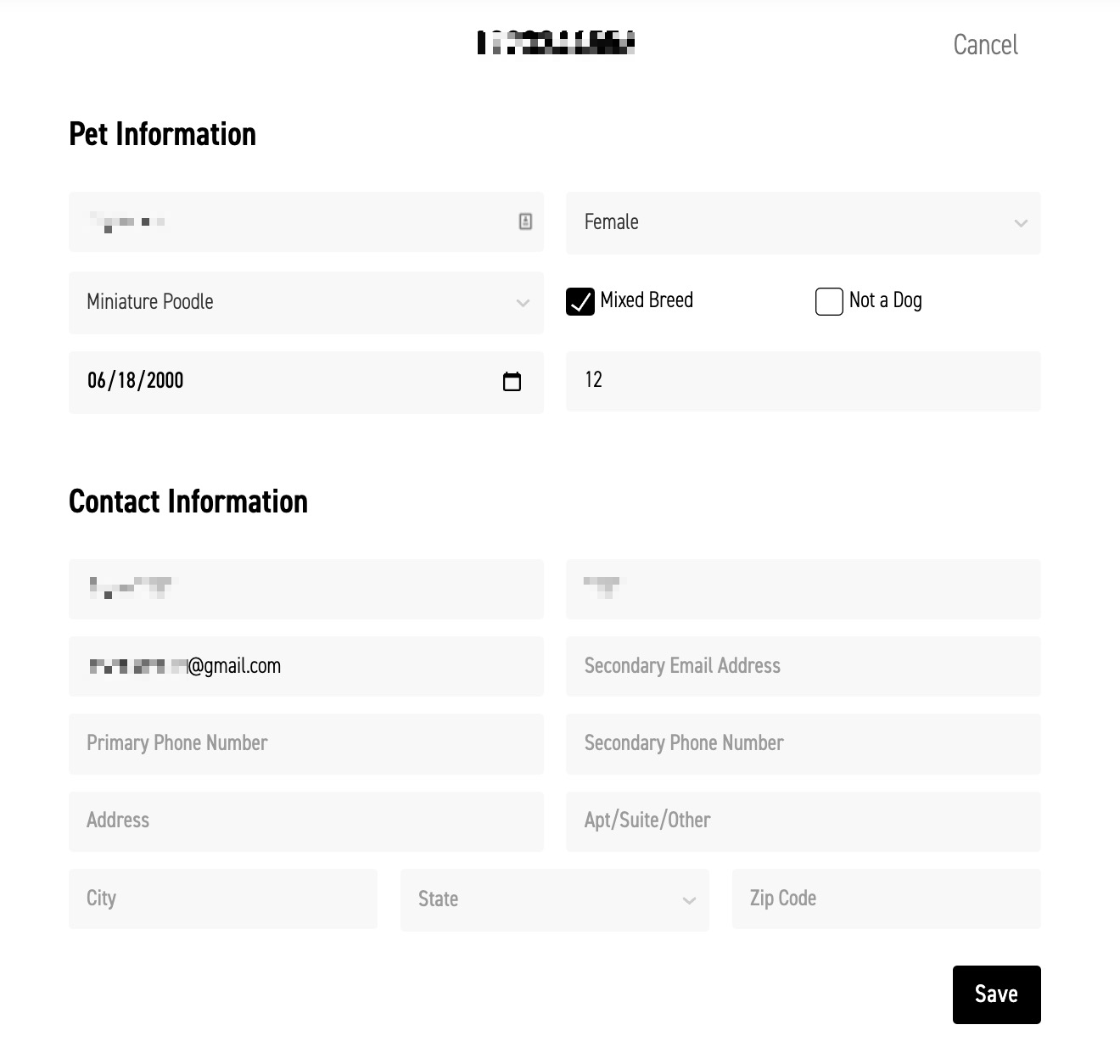Click the Secondary Email Address field
This screenshot has height=1064, width=1120.
click(803, 666)
